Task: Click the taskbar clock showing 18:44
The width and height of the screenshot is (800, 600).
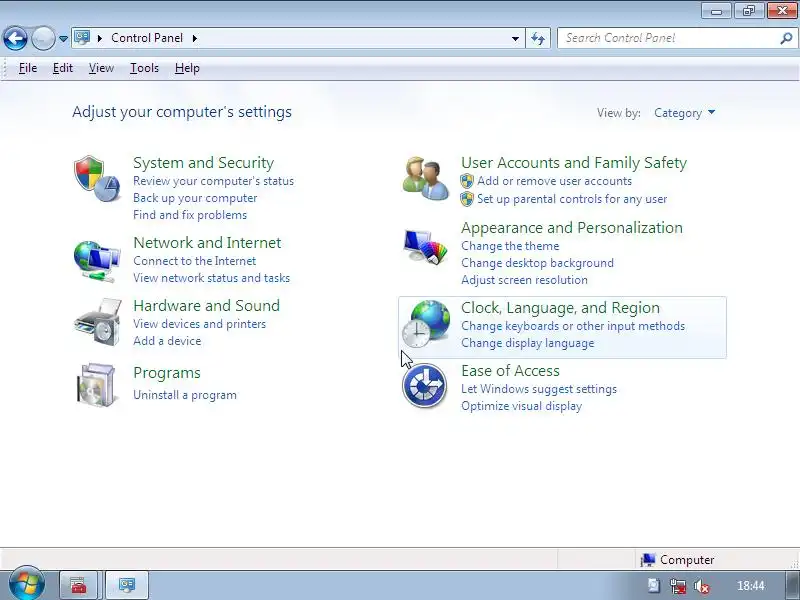Action: tap(751, 586)
